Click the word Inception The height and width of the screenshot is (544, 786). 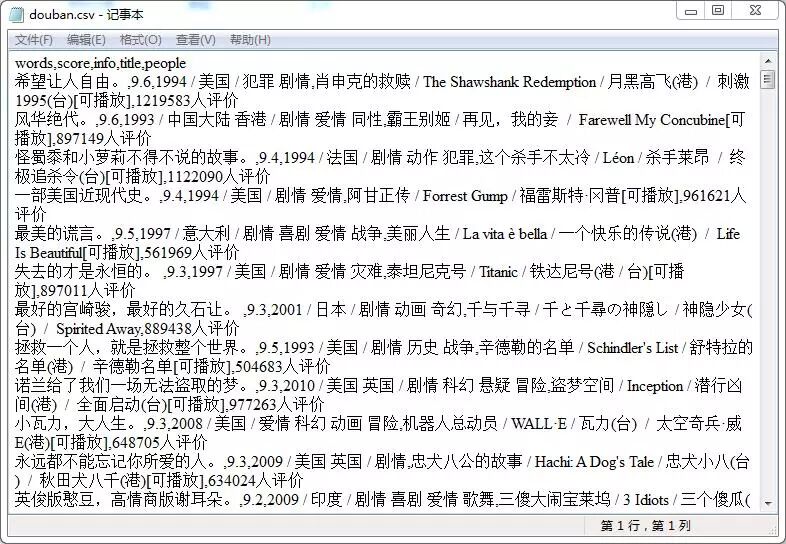pyautogui.click(x=655, y=386)
